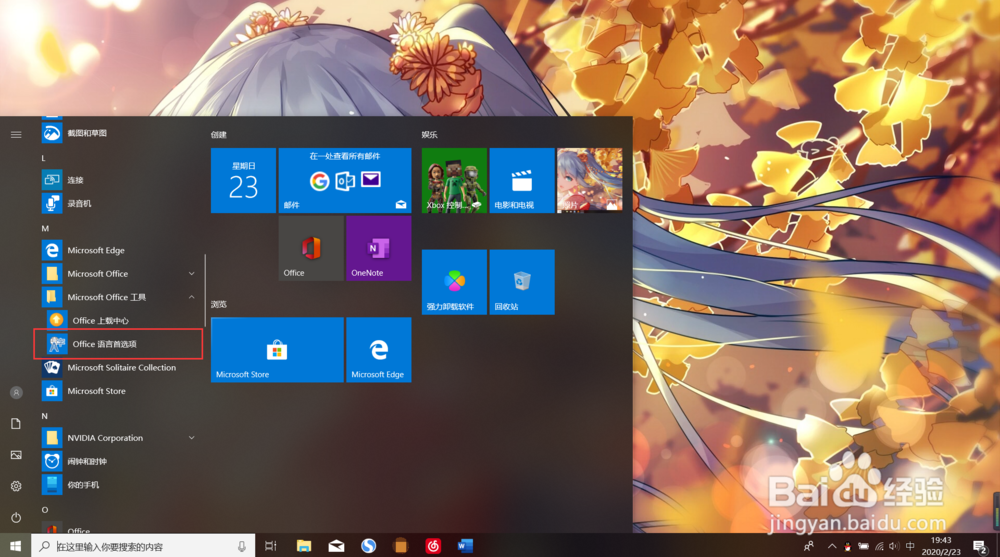Screen dimensions: 1000x557
Task: Open Mail from the taskbar
Action: (336, 546)
